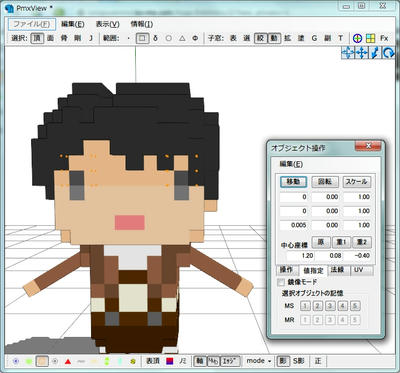This screenshot has height=373, width=400.
Task: Click the スケール scale button
Action: (357, 182)
